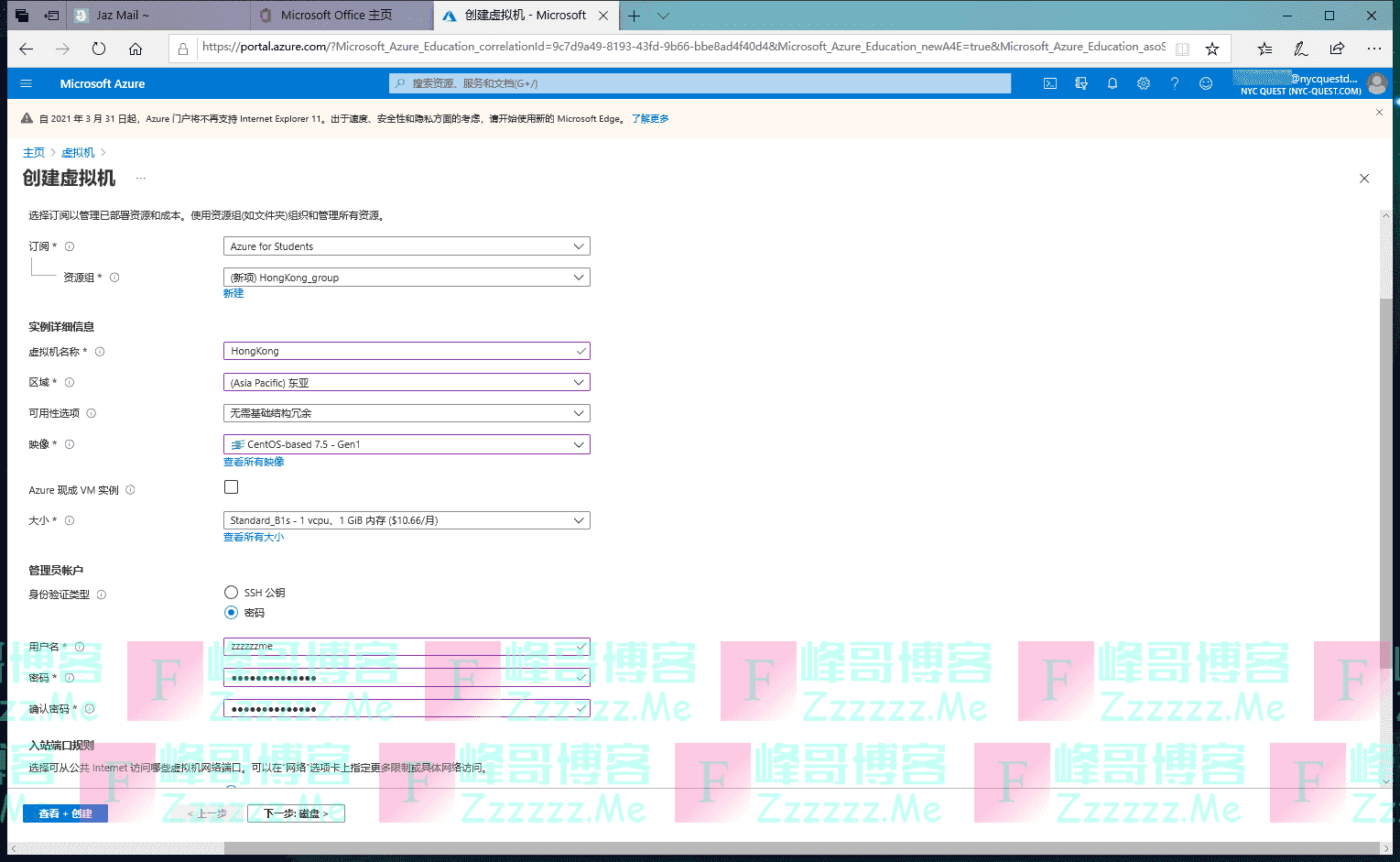1400x862 pixels.
Task: Click 查看所有映像 link
Action: click(254, 462)
